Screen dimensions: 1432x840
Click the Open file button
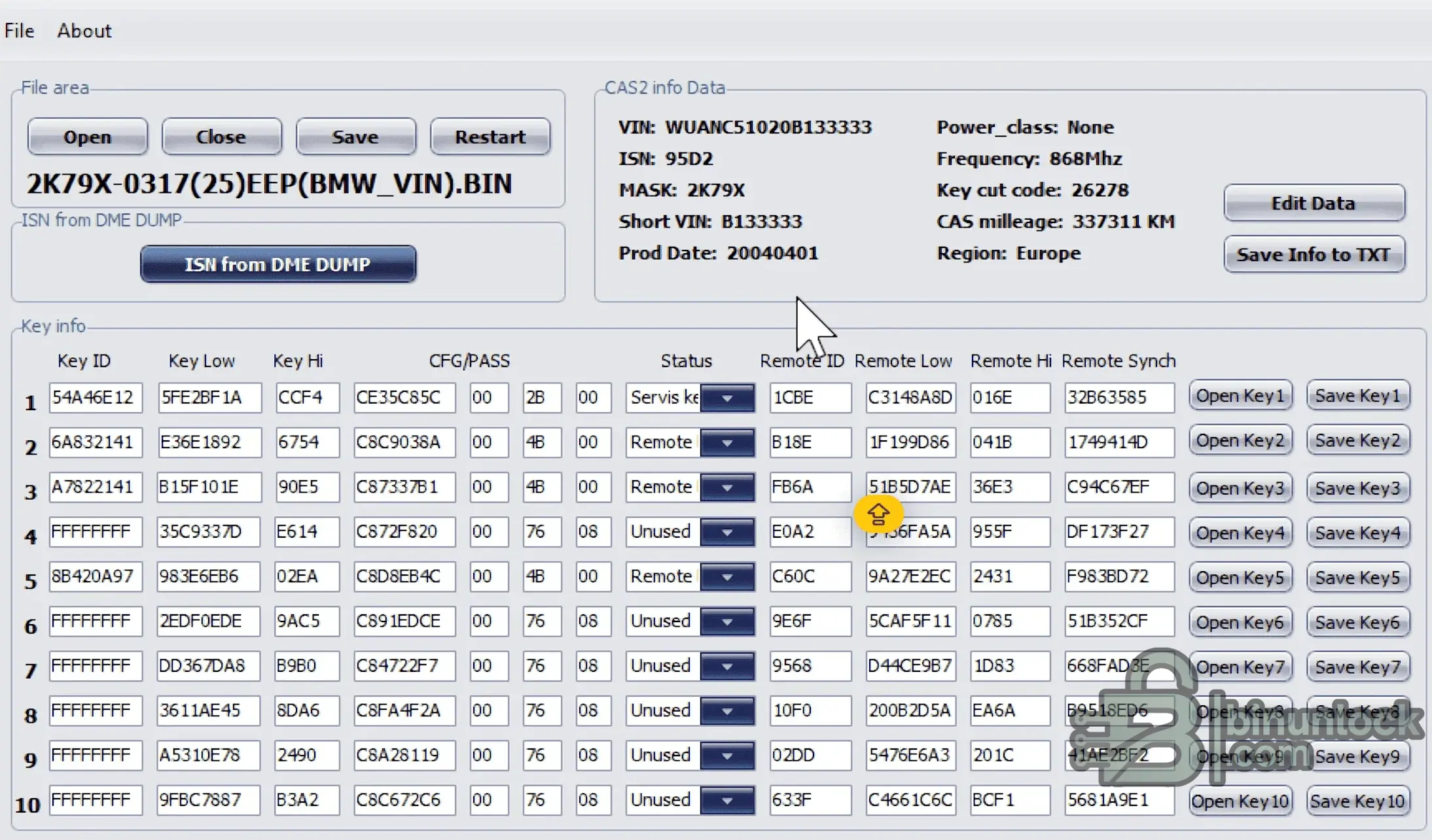coord(88,136)
